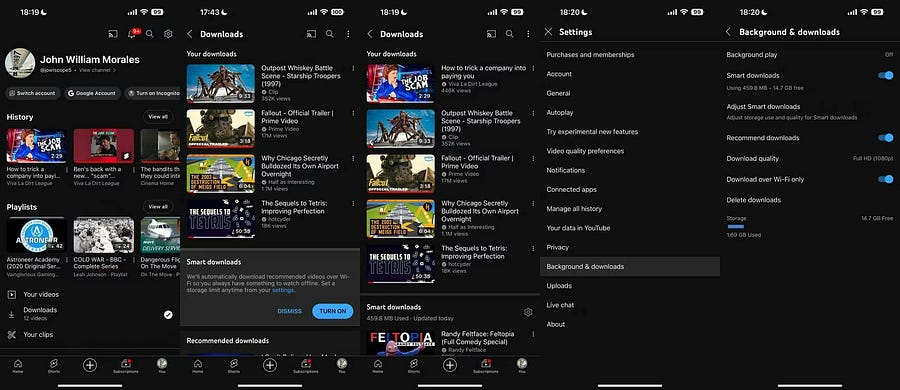Open the View channel chevron under John William Morales
The width and height of the screenshot is (900, 390).
tap(114, 70)
